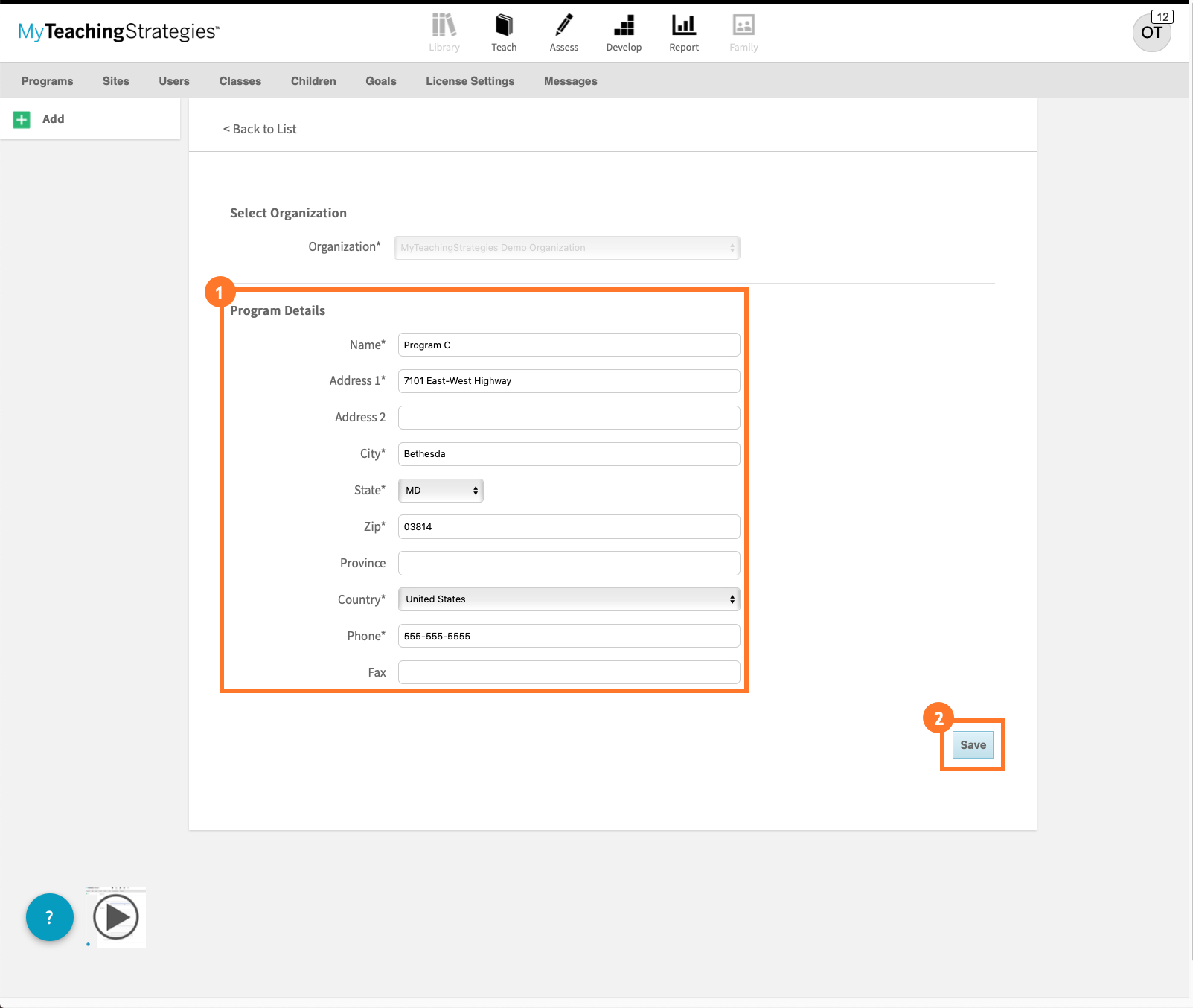Open the blue help question mark icon
The image size is (1193, 1008).
(49, 917)
